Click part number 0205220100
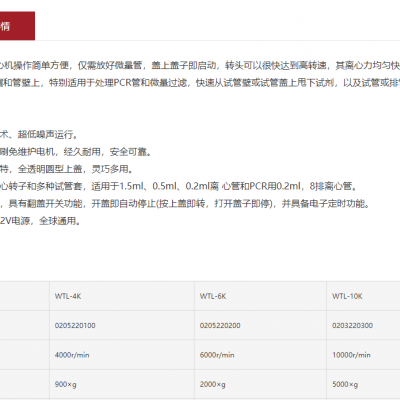This screenshot has height=400, width=400. pos(75,325)
